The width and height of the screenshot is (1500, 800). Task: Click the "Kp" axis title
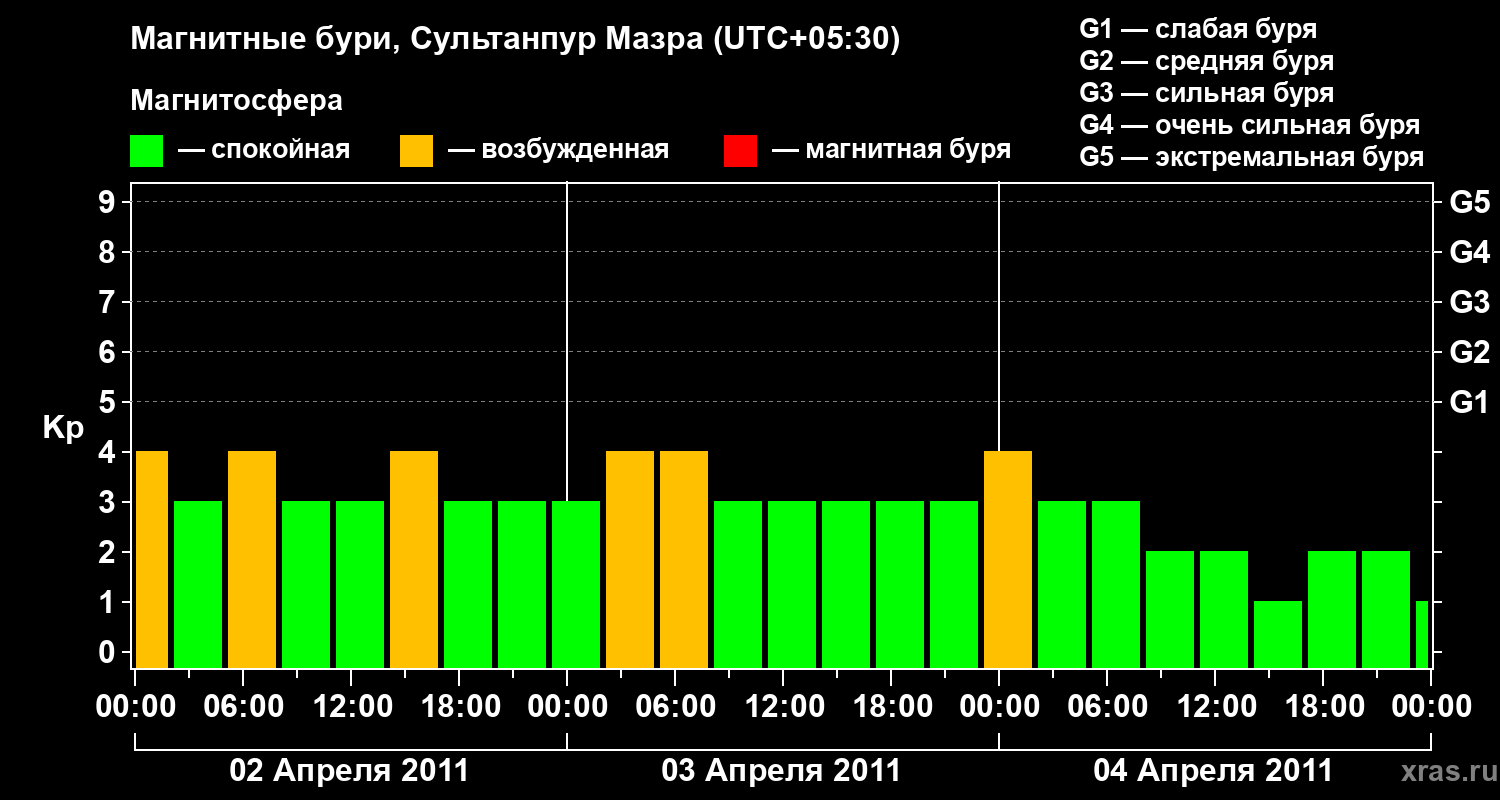pos(63,428)
